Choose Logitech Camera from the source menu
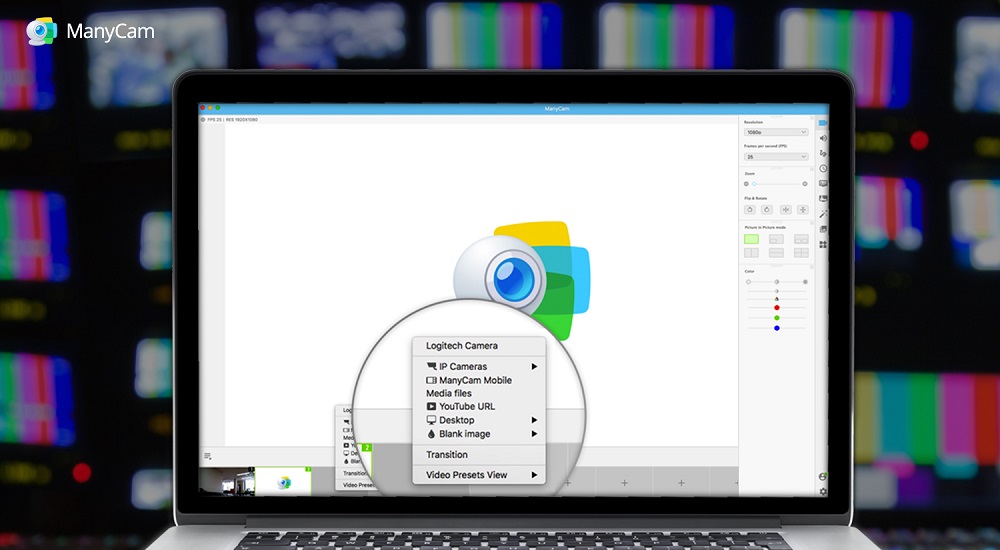The image size is (1000, 550). (462, 346)
